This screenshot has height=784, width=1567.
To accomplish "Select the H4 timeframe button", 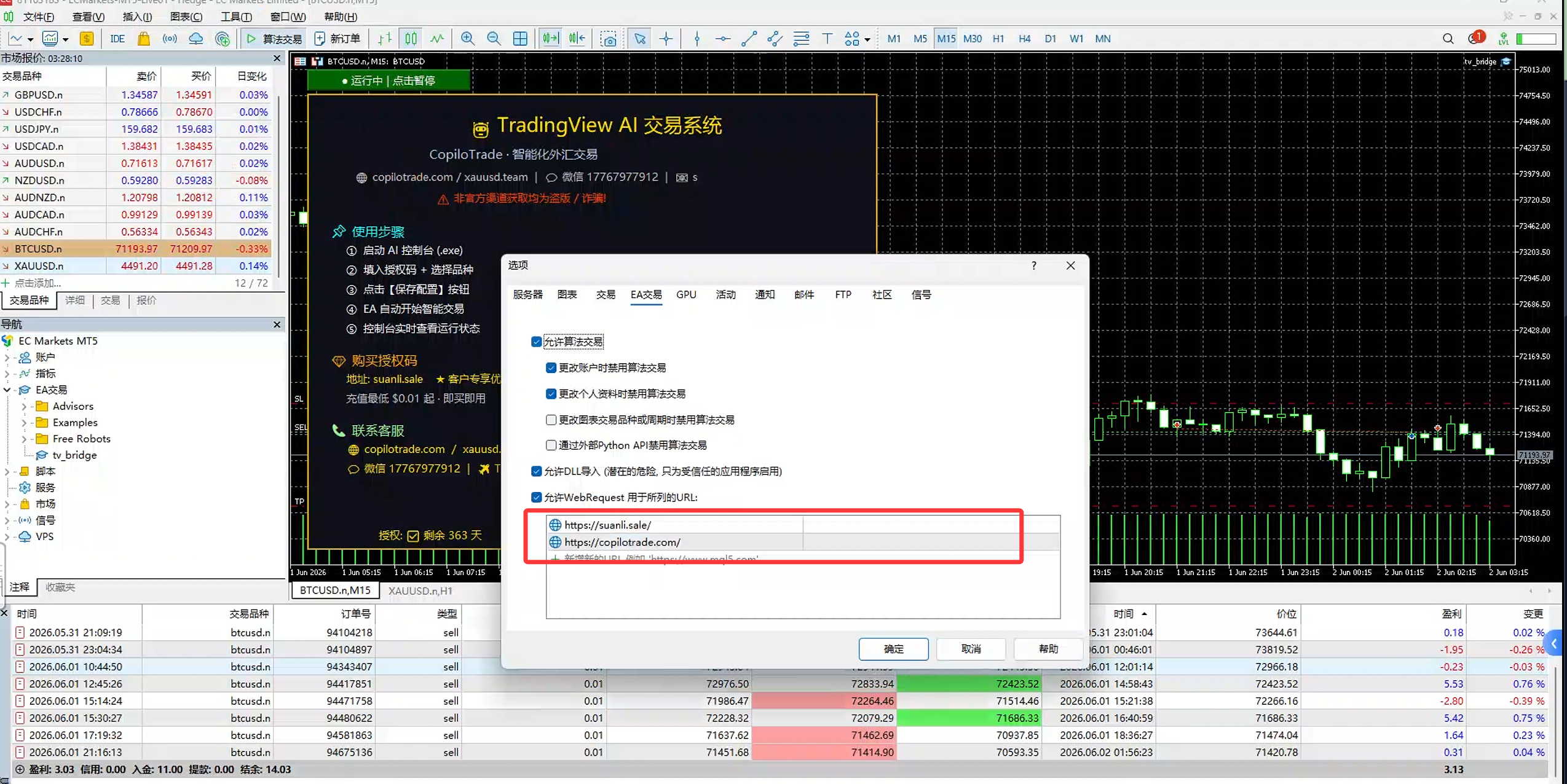I will point(1024,39).
